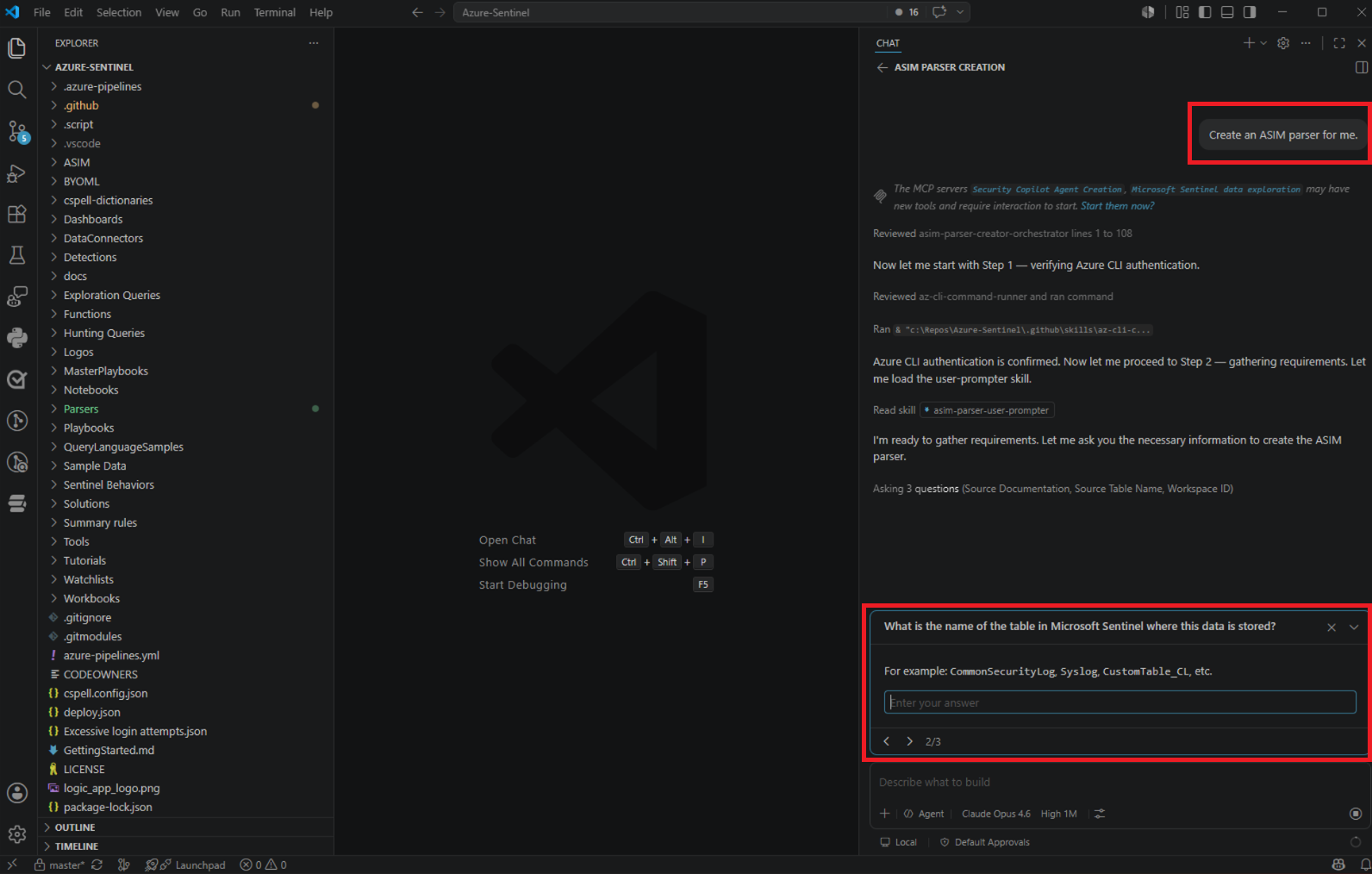Open chat panel more actions ellipsis
1372x874 pixels.
click(1306, 43)
